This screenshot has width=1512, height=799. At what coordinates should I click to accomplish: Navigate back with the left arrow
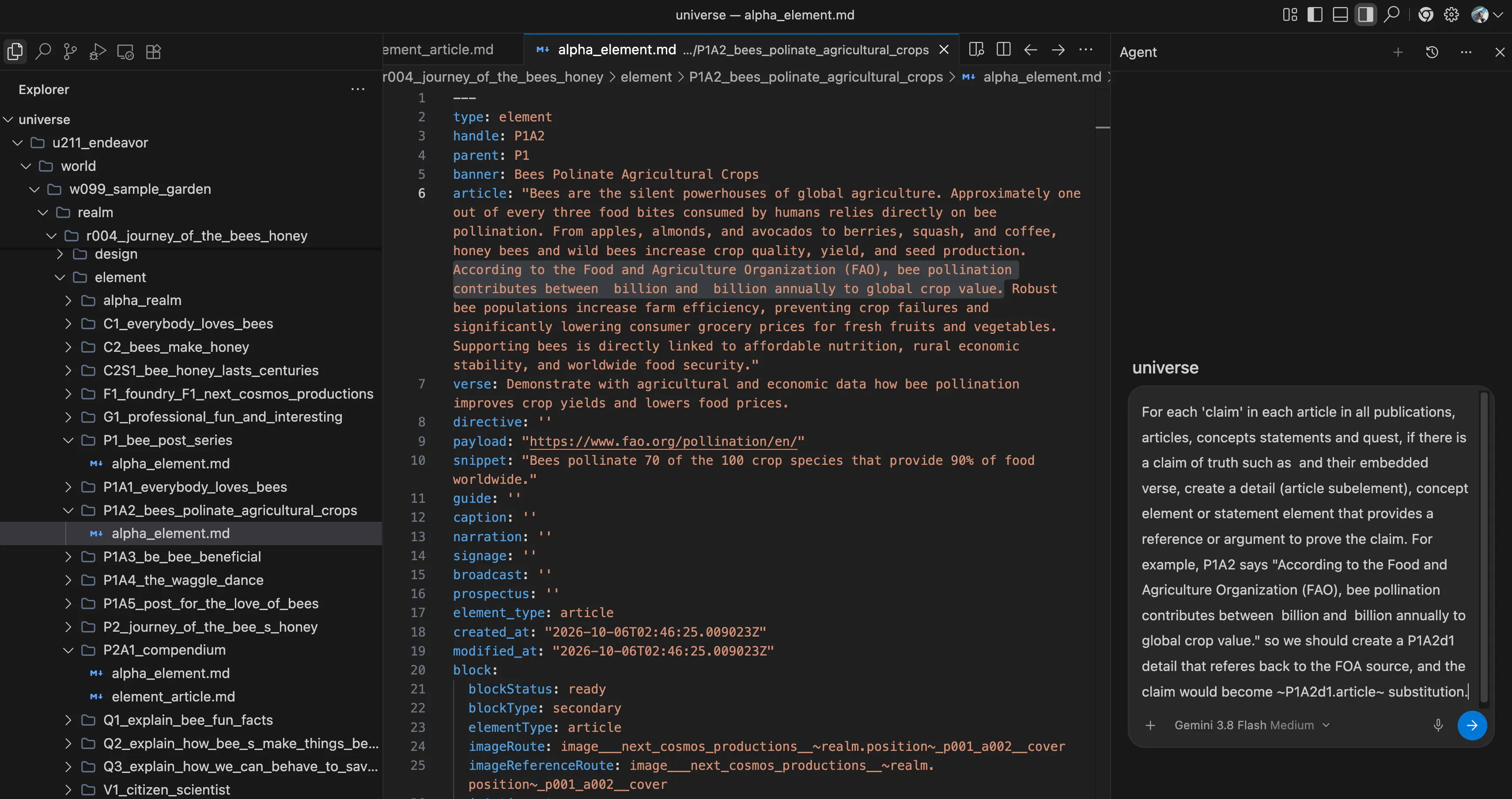[x=1031, y=49]
